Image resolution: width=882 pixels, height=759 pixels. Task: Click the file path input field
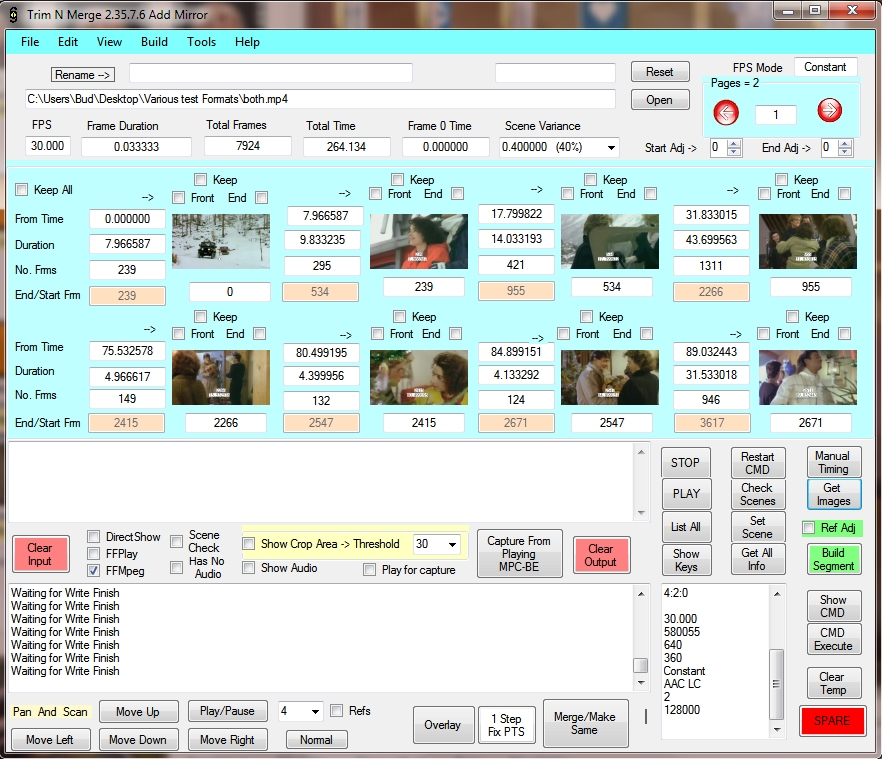coord(320,99)
